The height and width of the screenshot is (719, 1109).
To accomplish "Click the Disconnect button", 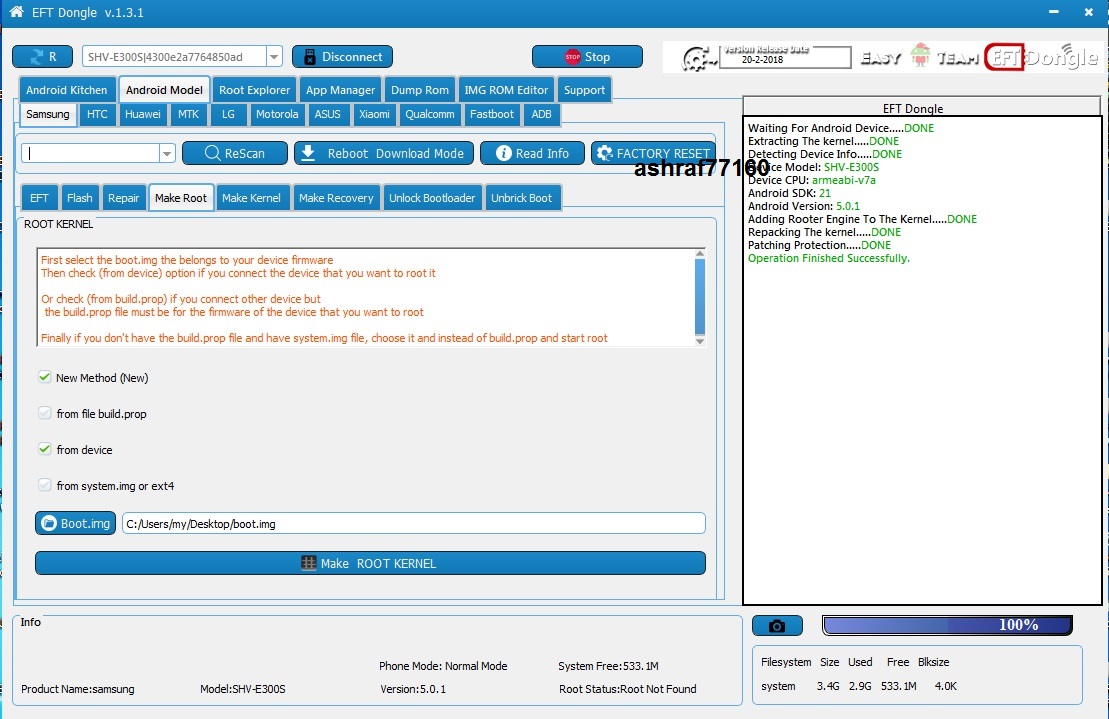I will (x=342, y=57).
